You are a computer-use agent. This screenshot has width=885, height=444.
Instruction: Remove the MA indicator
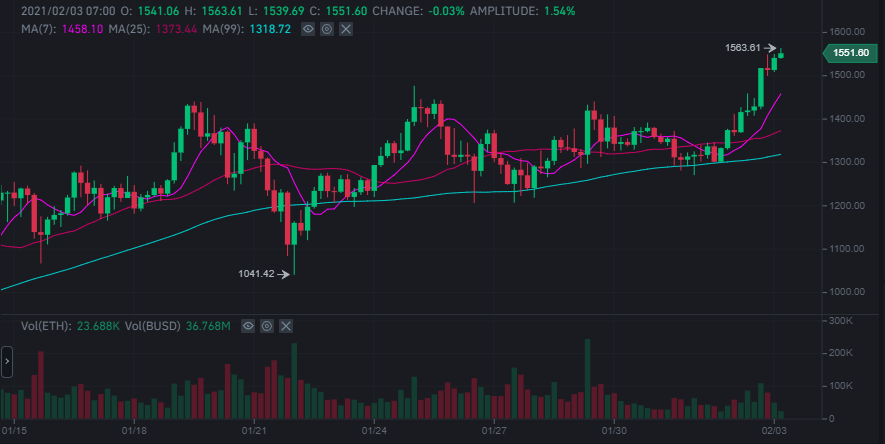coord(346,31)
